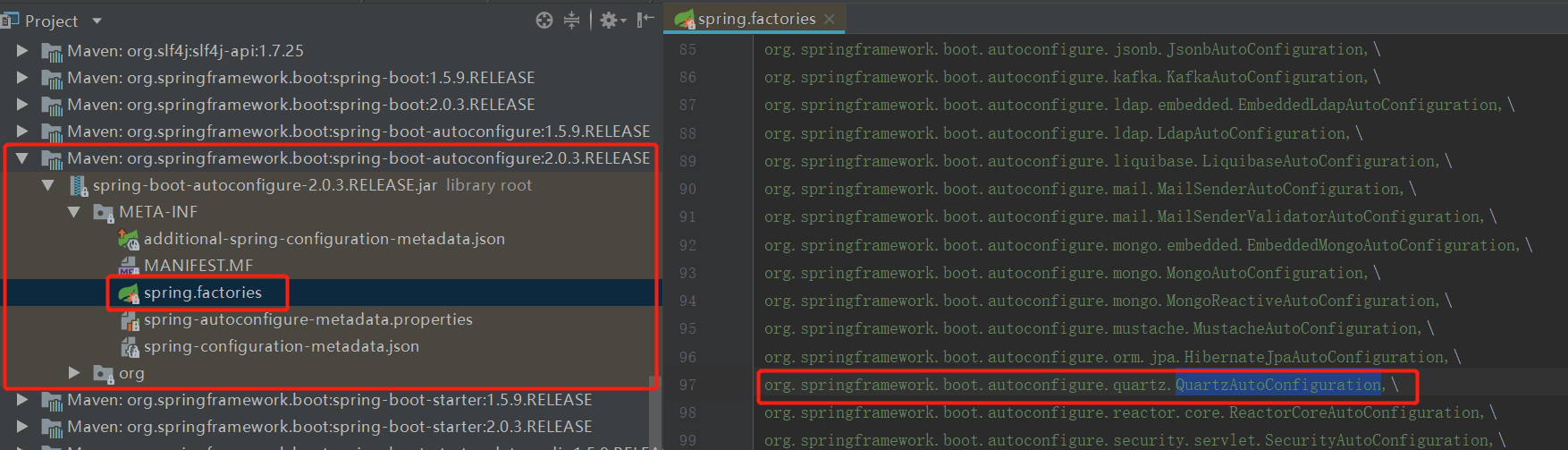
Task: Click the spring-configuration-metadata.json file icon
Action: (129, 347)
